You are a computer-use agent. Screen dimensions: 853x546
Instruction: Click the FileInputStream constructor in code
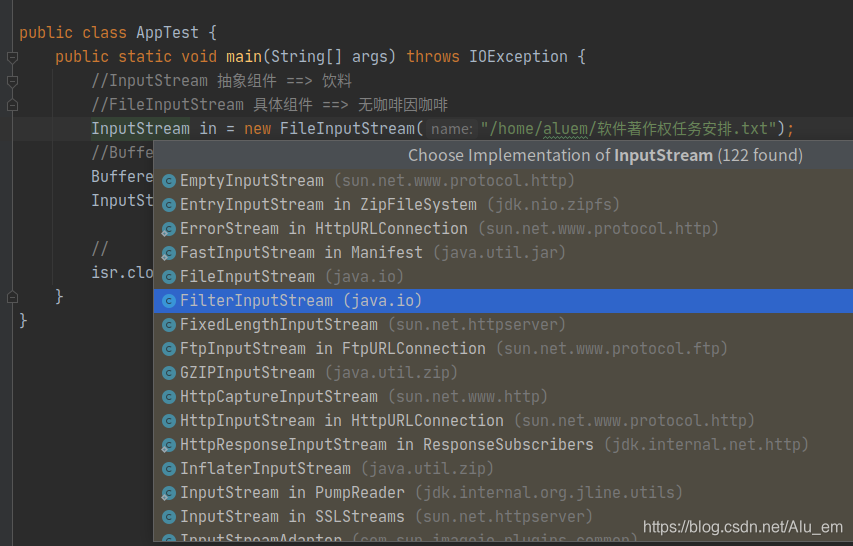(347, 129)
